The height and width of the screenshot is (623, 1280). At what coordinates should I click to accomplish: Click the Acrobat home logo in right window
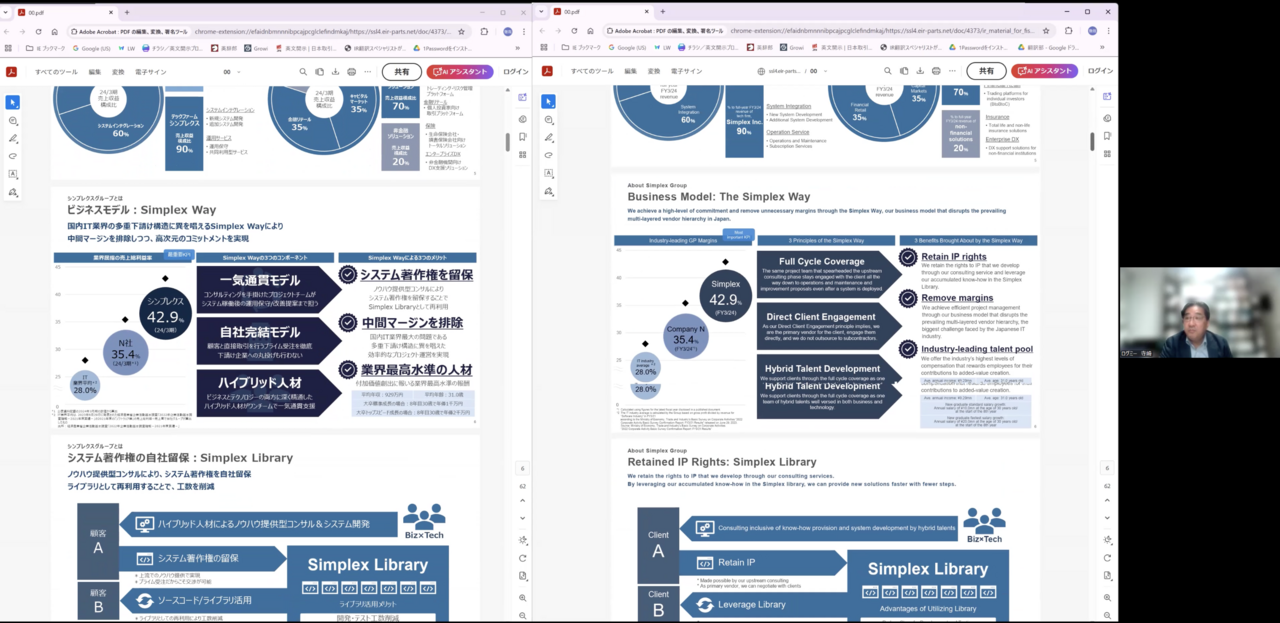(548, 72)
